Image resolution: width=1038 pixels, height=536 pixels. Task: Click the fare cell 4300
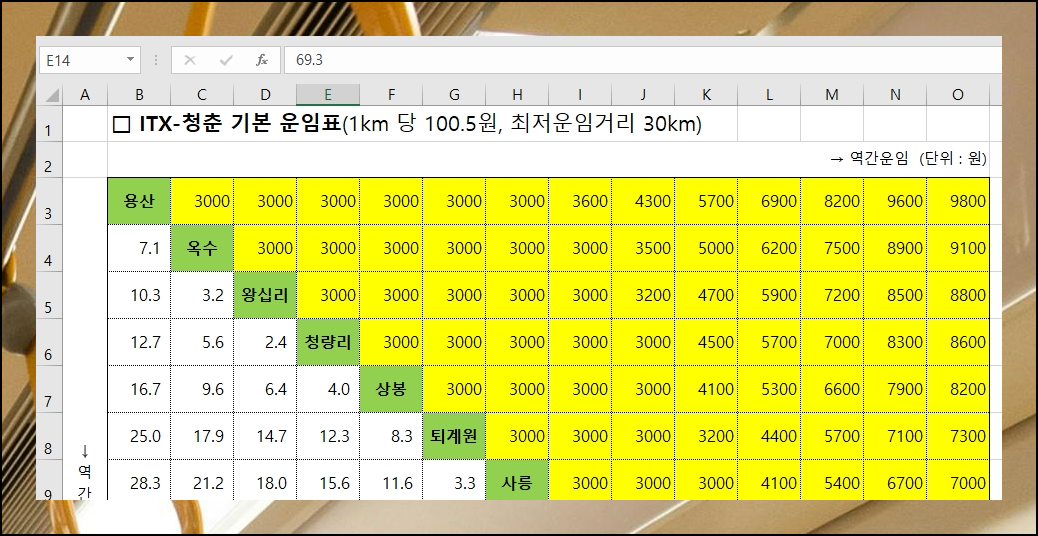[x=643, y=201]
